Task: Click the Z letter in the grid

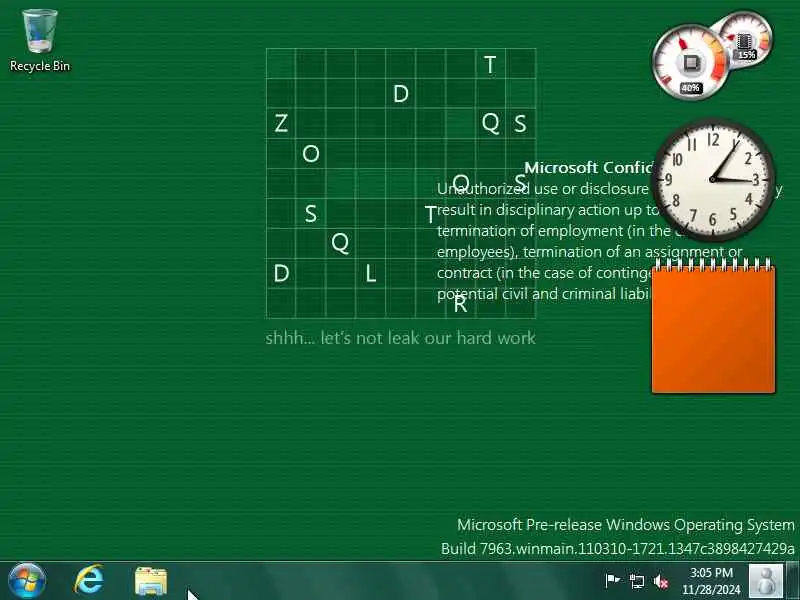Action: click(281, 123)
